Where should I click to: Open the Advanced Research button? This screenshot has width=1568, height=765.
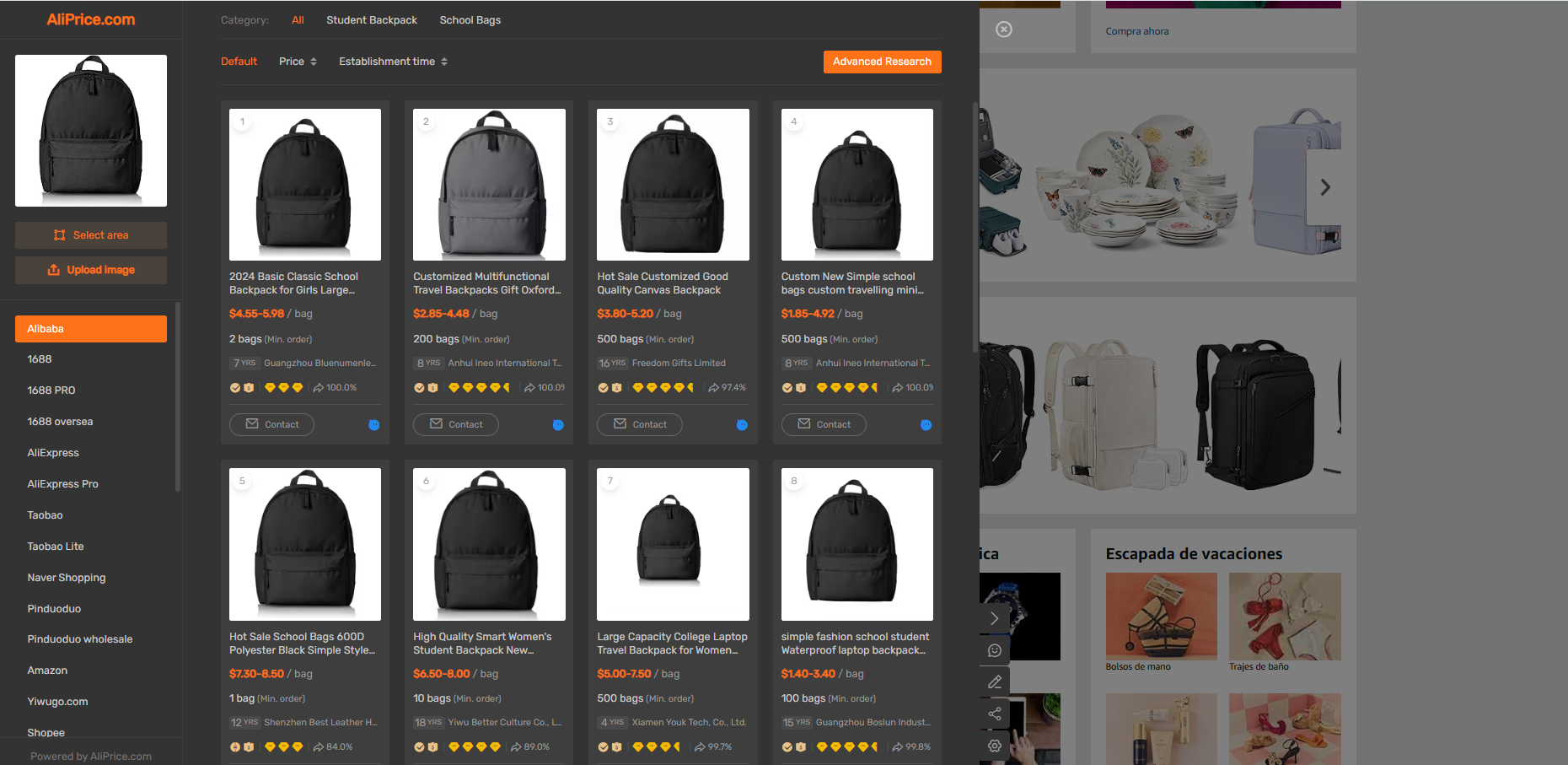[x=882, y=62]
